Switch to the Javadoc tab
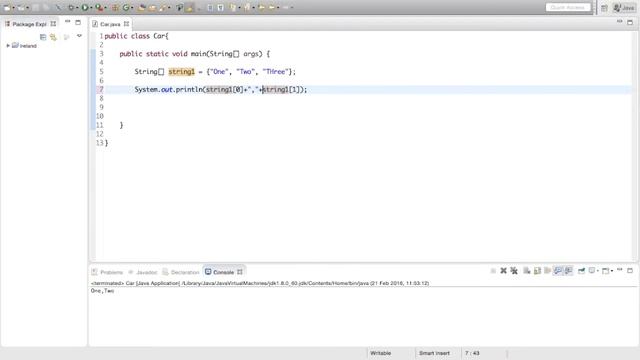 [x=142, y=272]
